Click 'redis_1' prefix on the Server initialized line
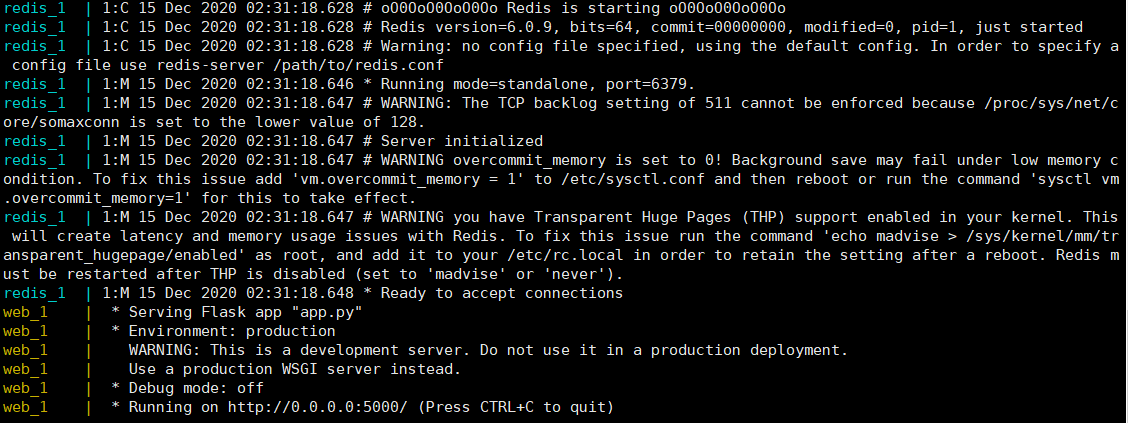Screen dimensions: 1128x423 pos(34,142)
